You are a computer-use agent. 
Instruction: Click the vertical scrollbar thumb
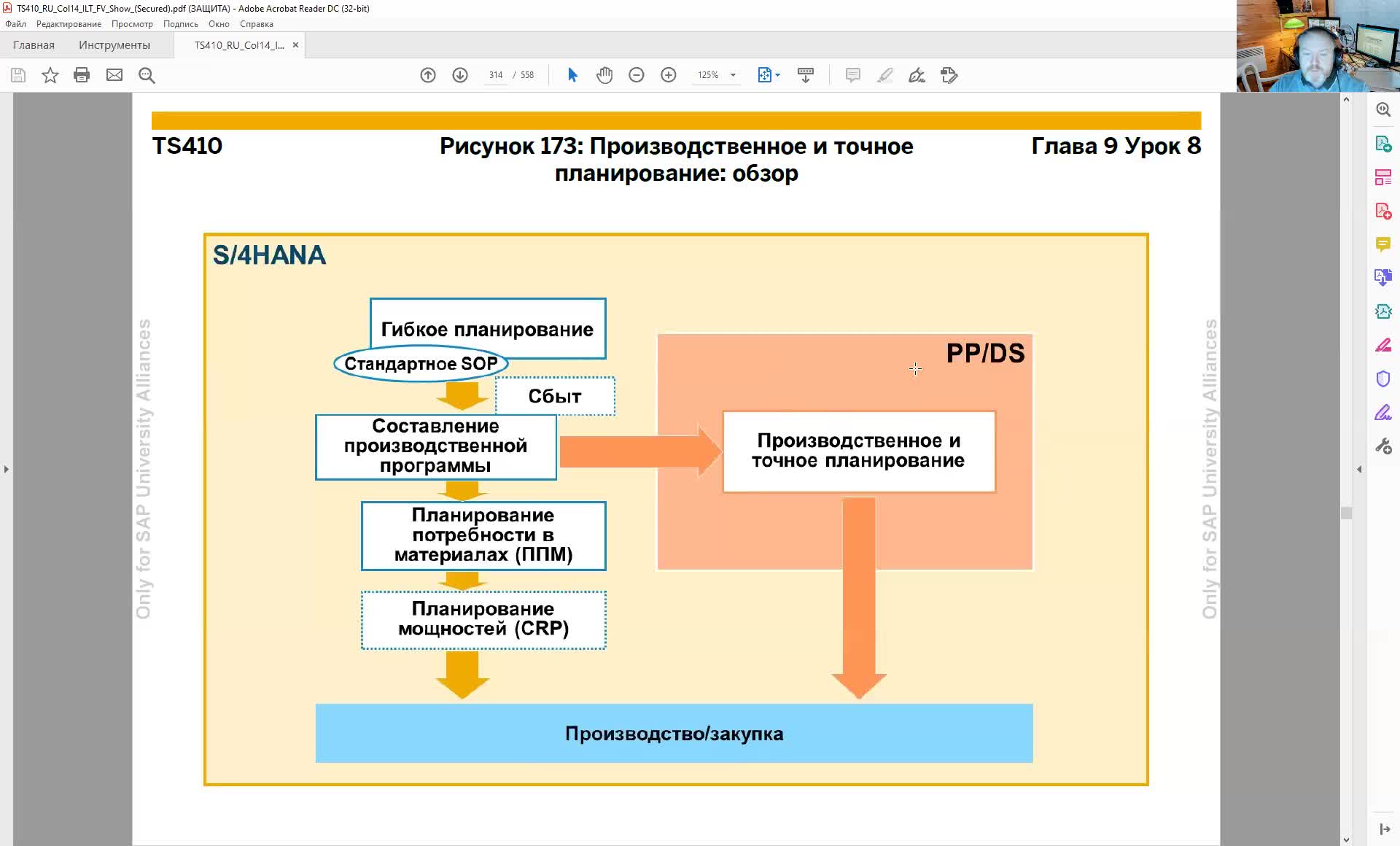coord(1346,513)
